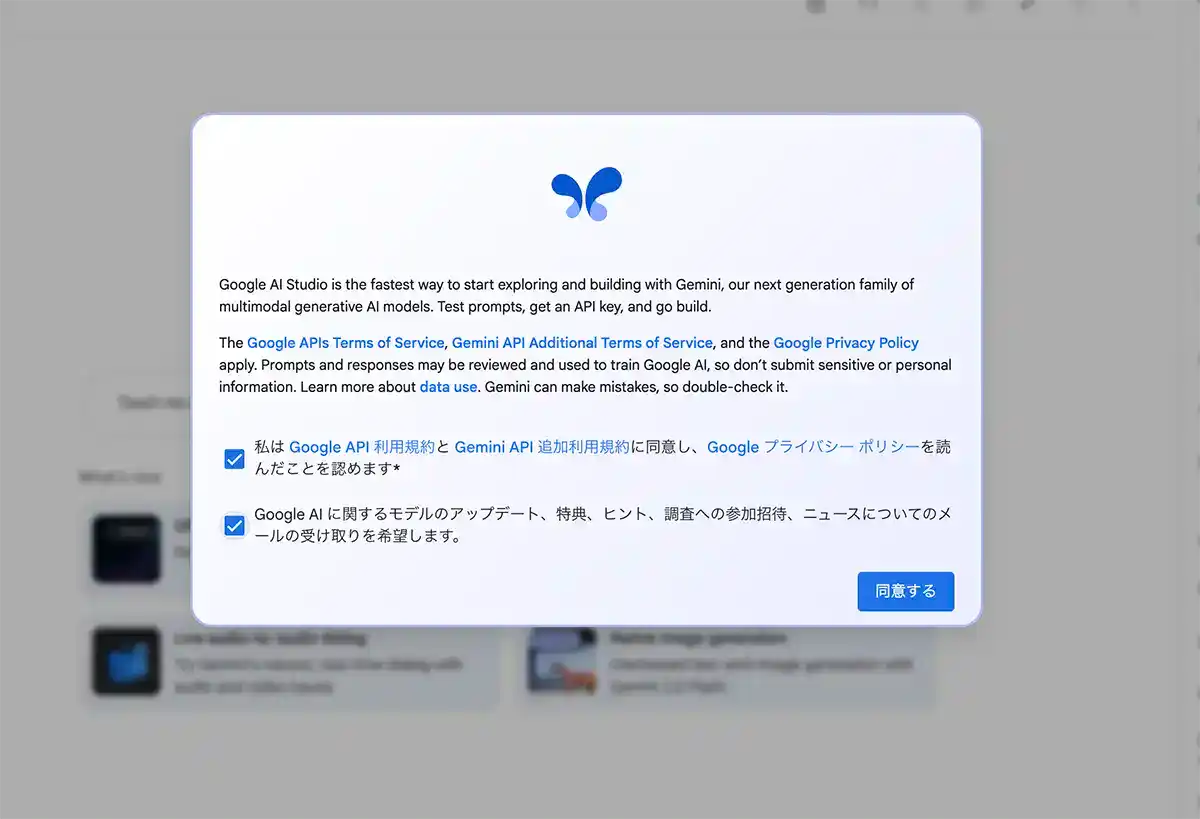Image resolution: width=1200 pixels, height=819 pixels.
Task: Open Gemini API Additional Terms of Service link
Action: click(x=582, y=343)
